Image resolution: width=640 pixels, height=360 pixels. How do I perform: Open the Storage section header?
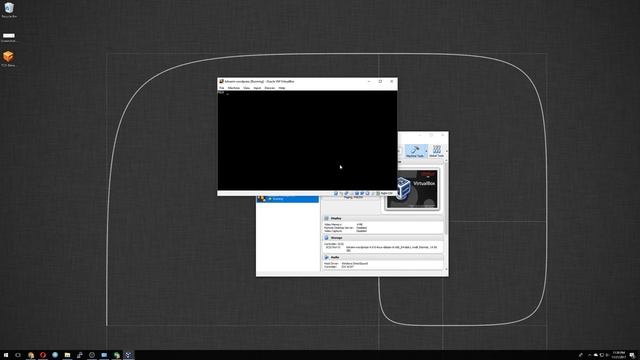(x=383, y=238)
